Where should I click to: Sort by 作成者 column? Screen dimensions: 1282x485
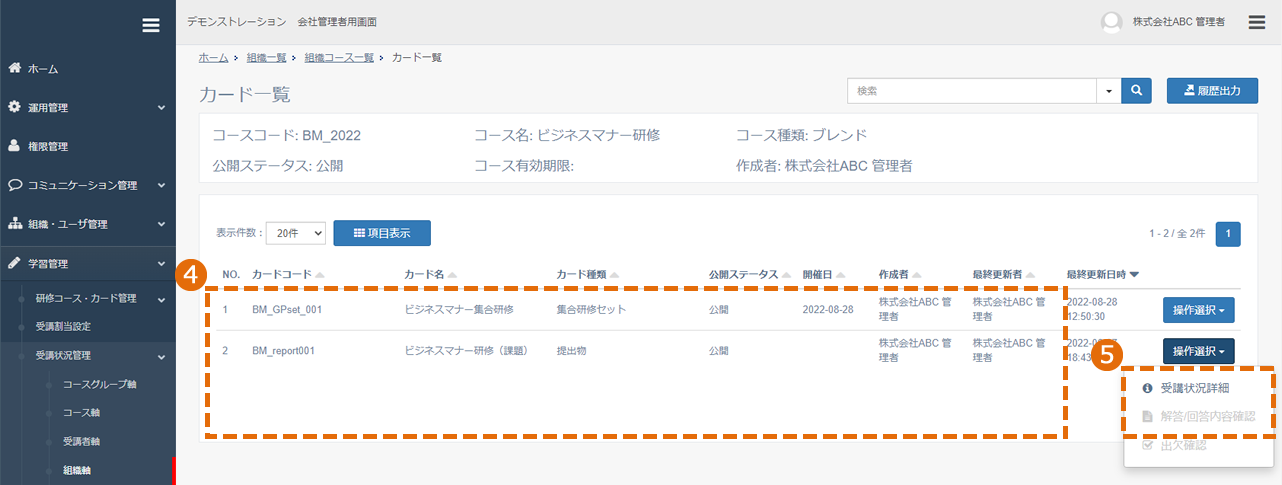pyautogui.click(x=899, y=274)
